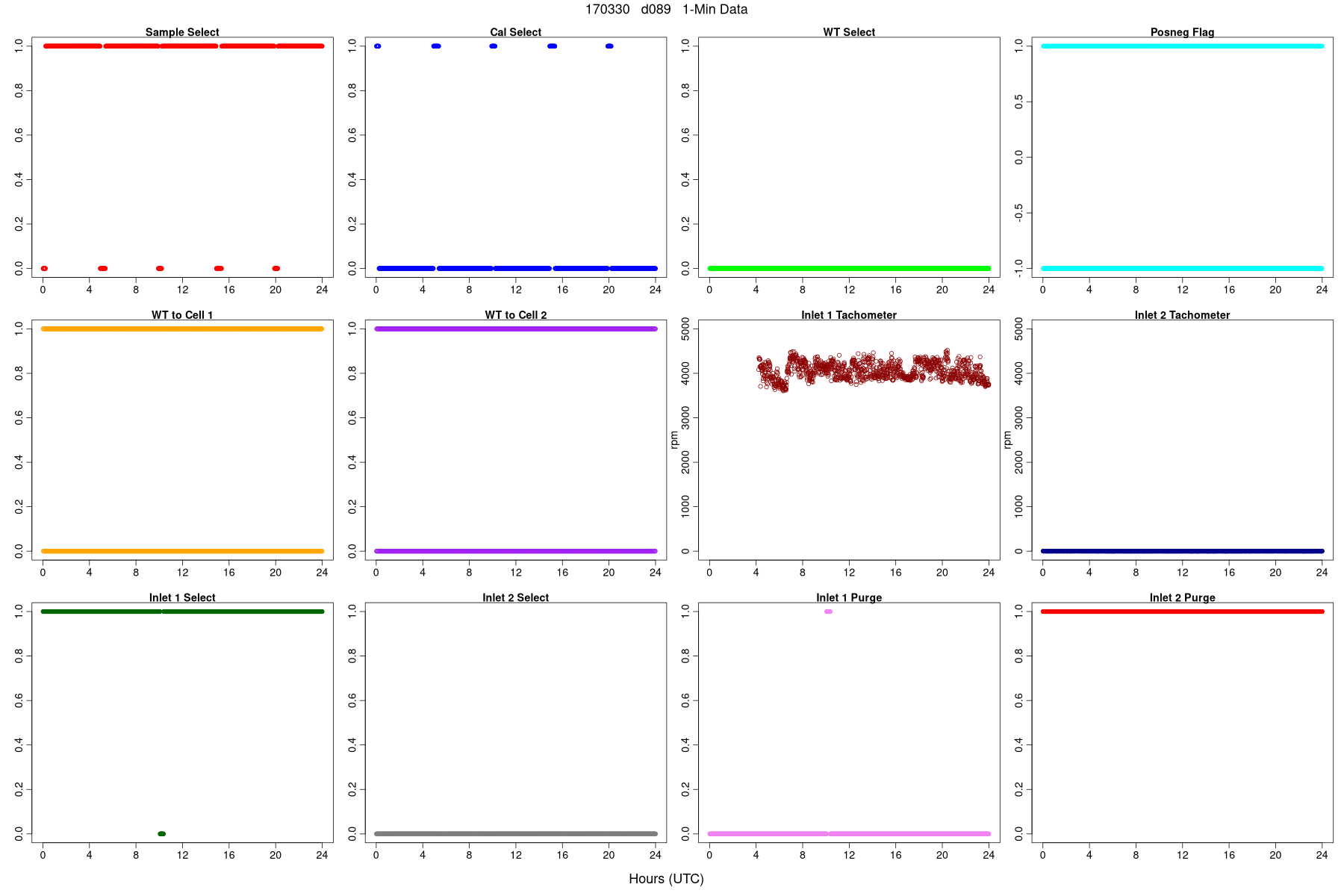Click the orange line at 1.0 in WT to Cell 1
1344x896 pixels.
(182, 329)
